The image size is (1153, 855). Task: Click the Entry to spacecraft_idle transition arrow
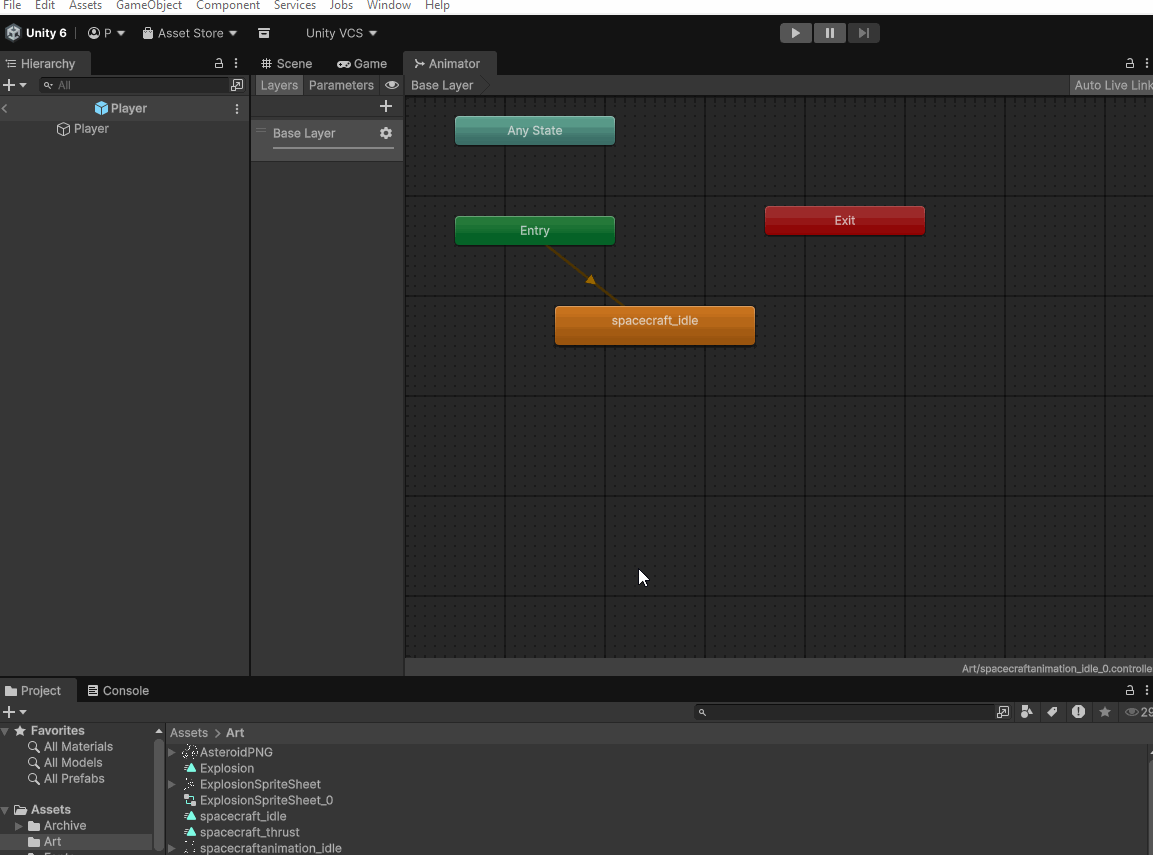pos(590,279)
